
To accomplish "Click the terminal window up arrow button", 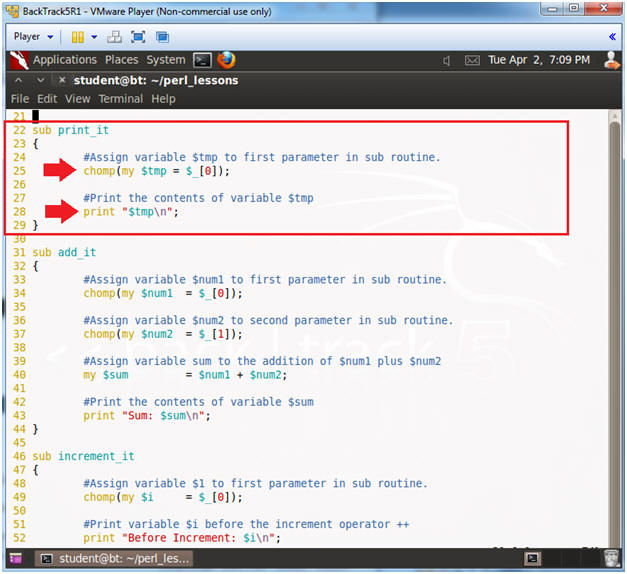I will pos(18,80).
